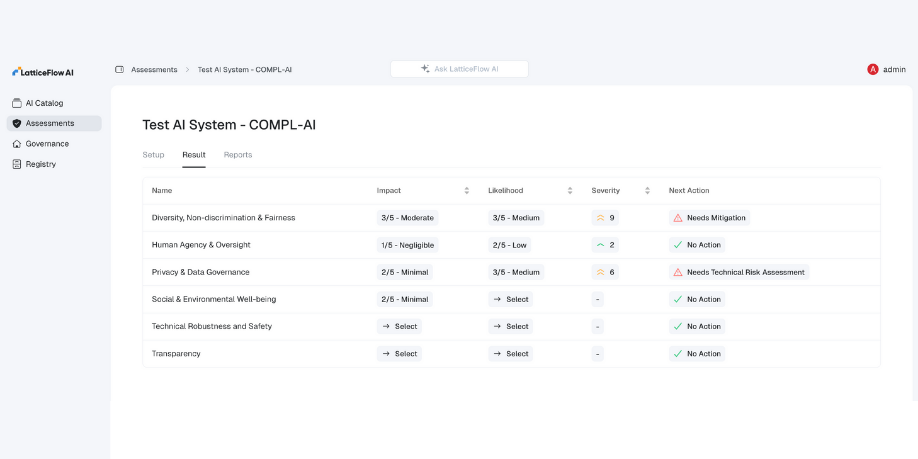Click No Action badge for Technical Robustness and Safety

click(697, 327)
